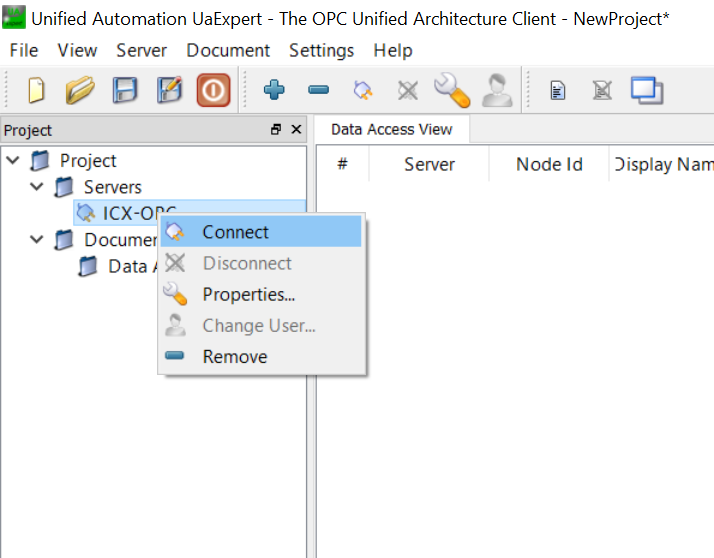
Task: Click the overlapping windows toolbar icon
Action: [647, 91]
